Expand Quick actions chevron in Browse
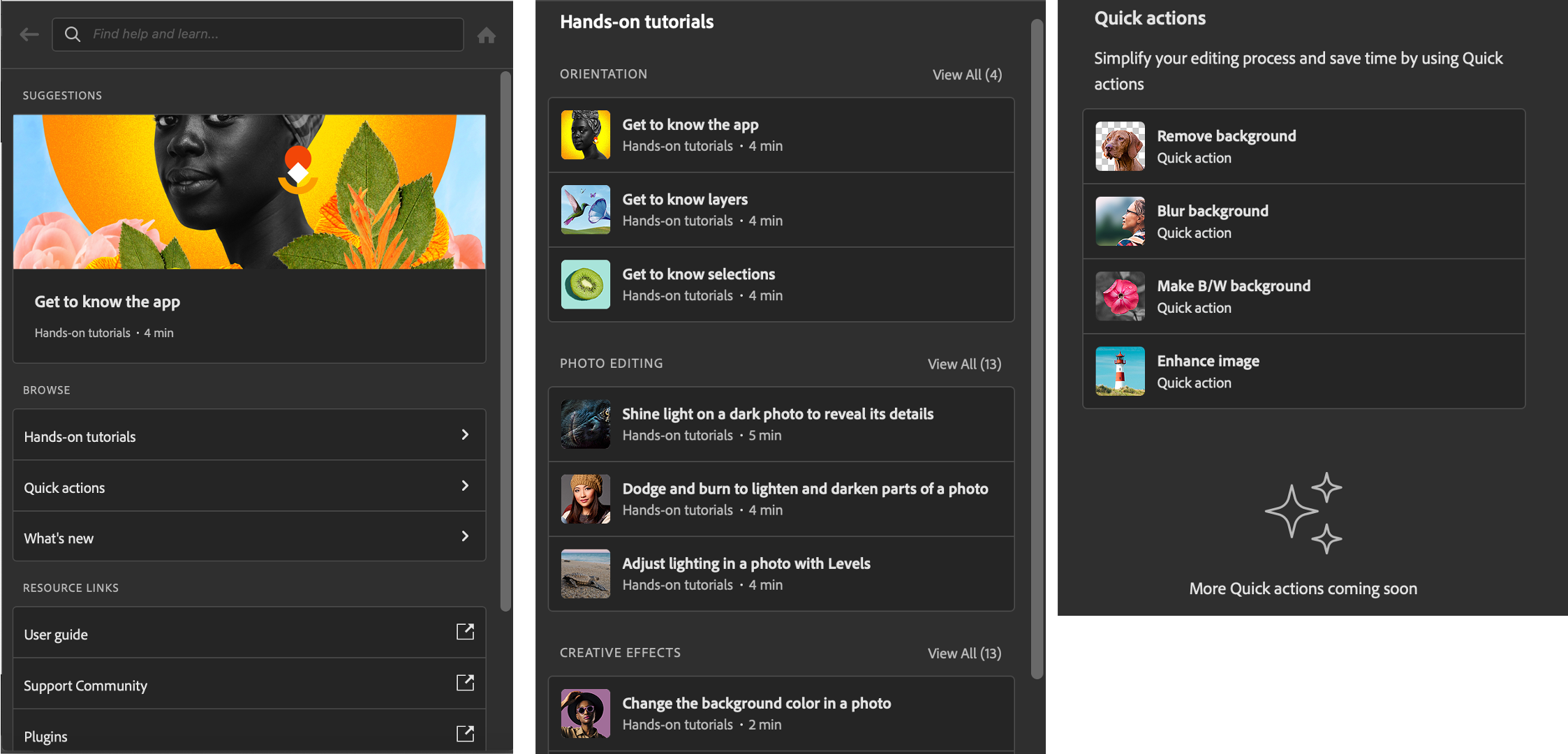Viewport: 1568px width, 754px height. tap(465, 486)
